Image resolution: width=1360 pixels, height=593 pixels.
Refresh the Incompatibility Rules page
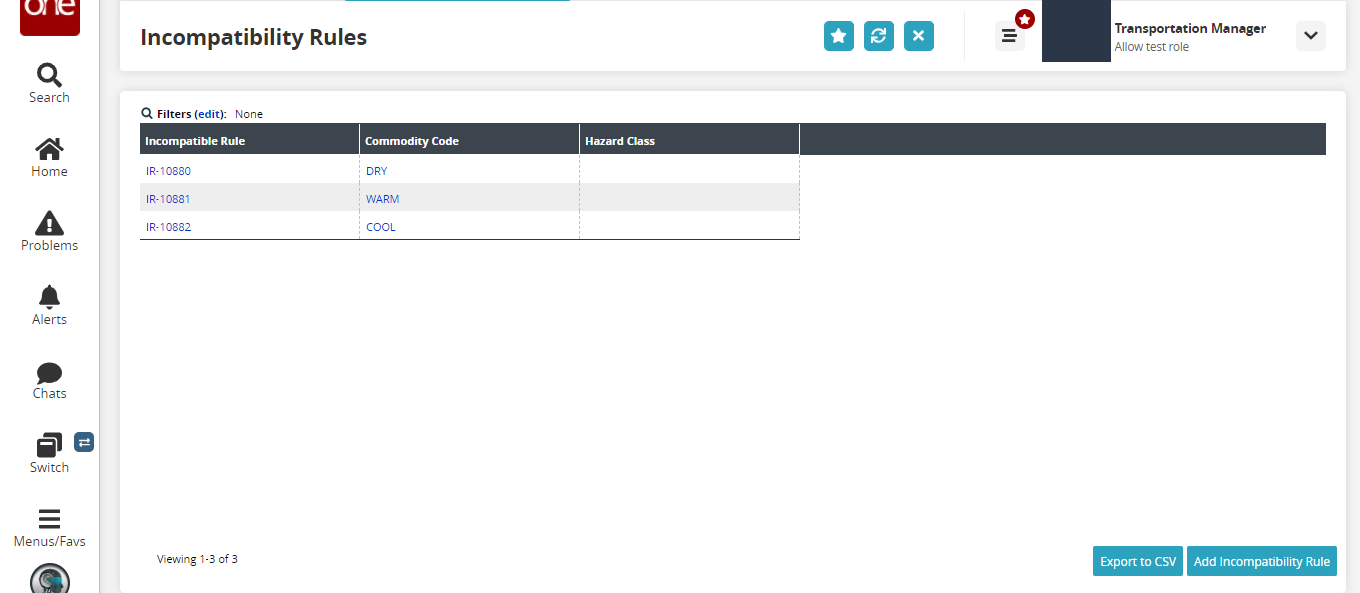(879, 36)
